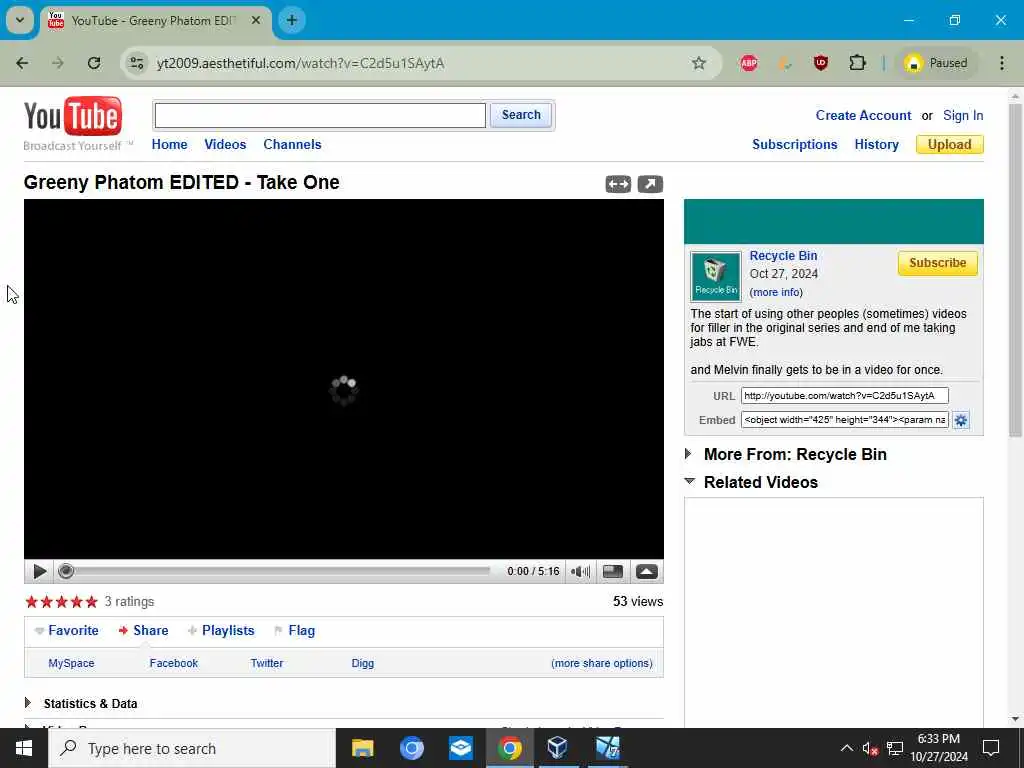This screenshot has height=768, width=1024.
Task: Open the notification center icon
Action: [991, 748]
